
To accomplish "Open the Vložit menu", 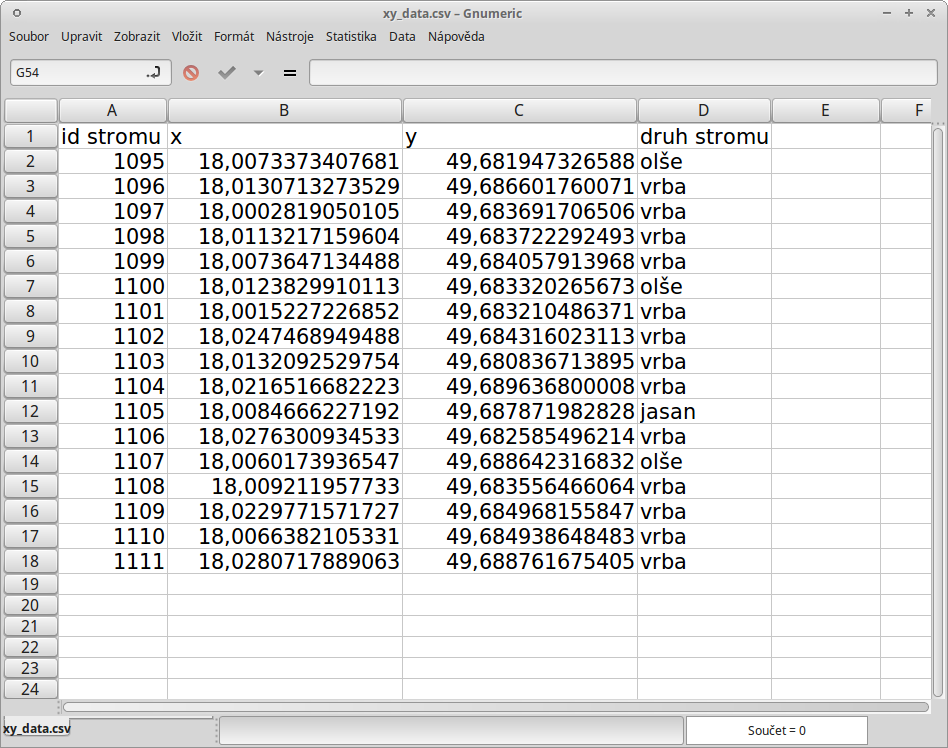I will pos(187,36).
